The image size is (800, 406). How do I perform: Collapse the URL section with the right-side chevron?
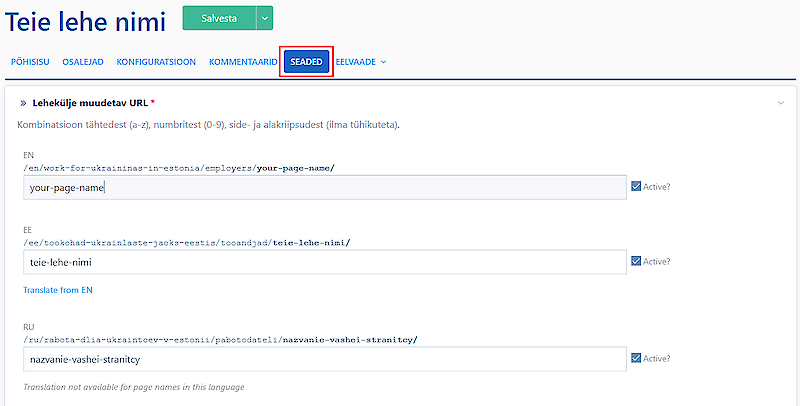(x=780, y=103)
